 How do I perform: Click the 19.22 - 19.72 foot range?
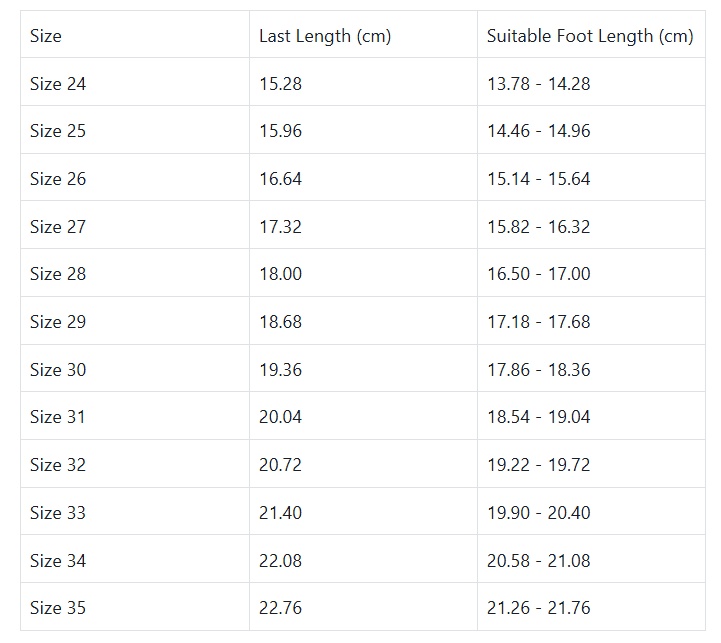click(x=539, y=465)
